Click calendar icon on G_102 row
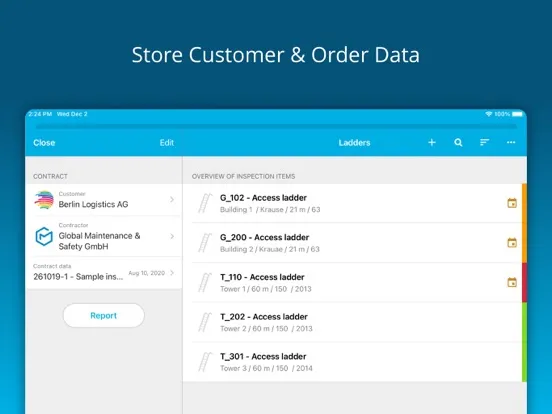This screenshot has height=414, width=552. (512, 203)
